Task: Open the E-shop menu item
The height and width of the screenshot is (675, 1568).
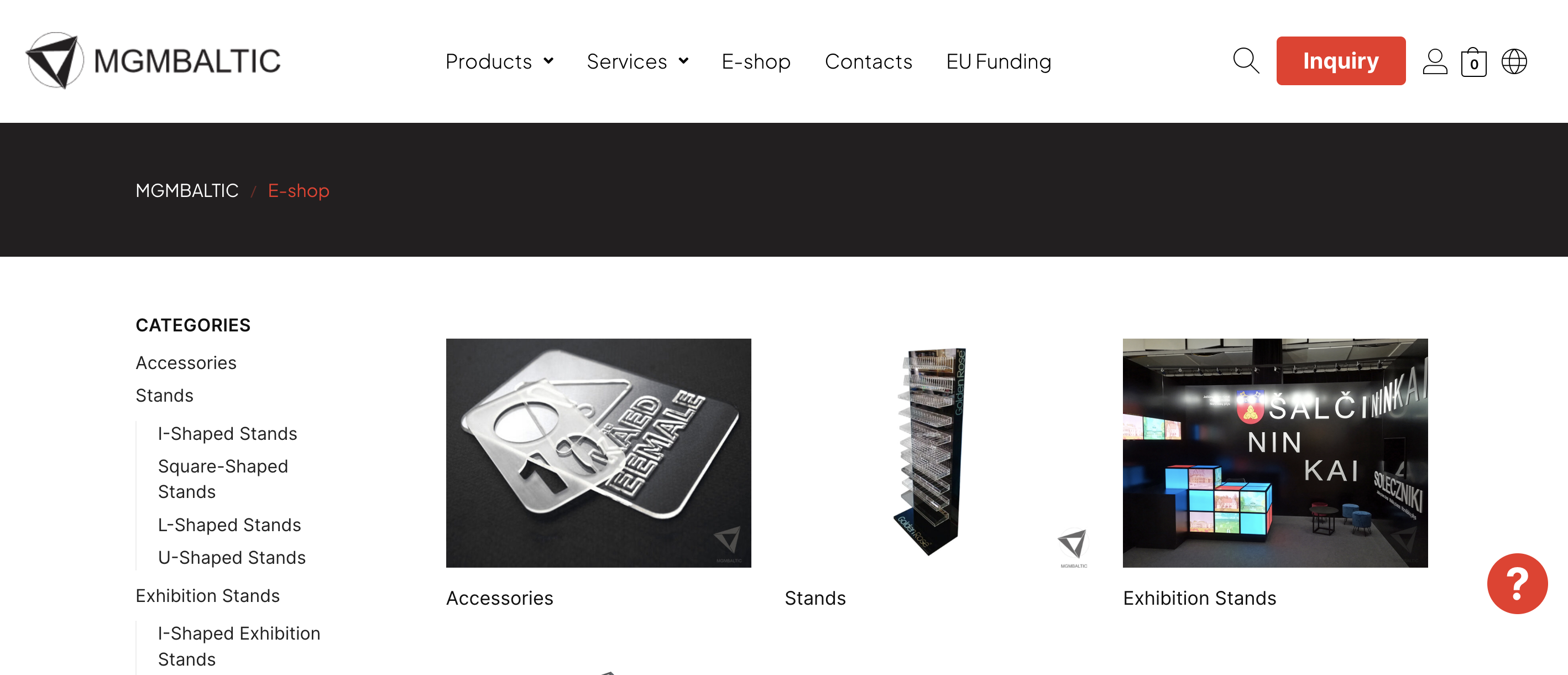Action: pyautogui.click(x=756, y=61)
